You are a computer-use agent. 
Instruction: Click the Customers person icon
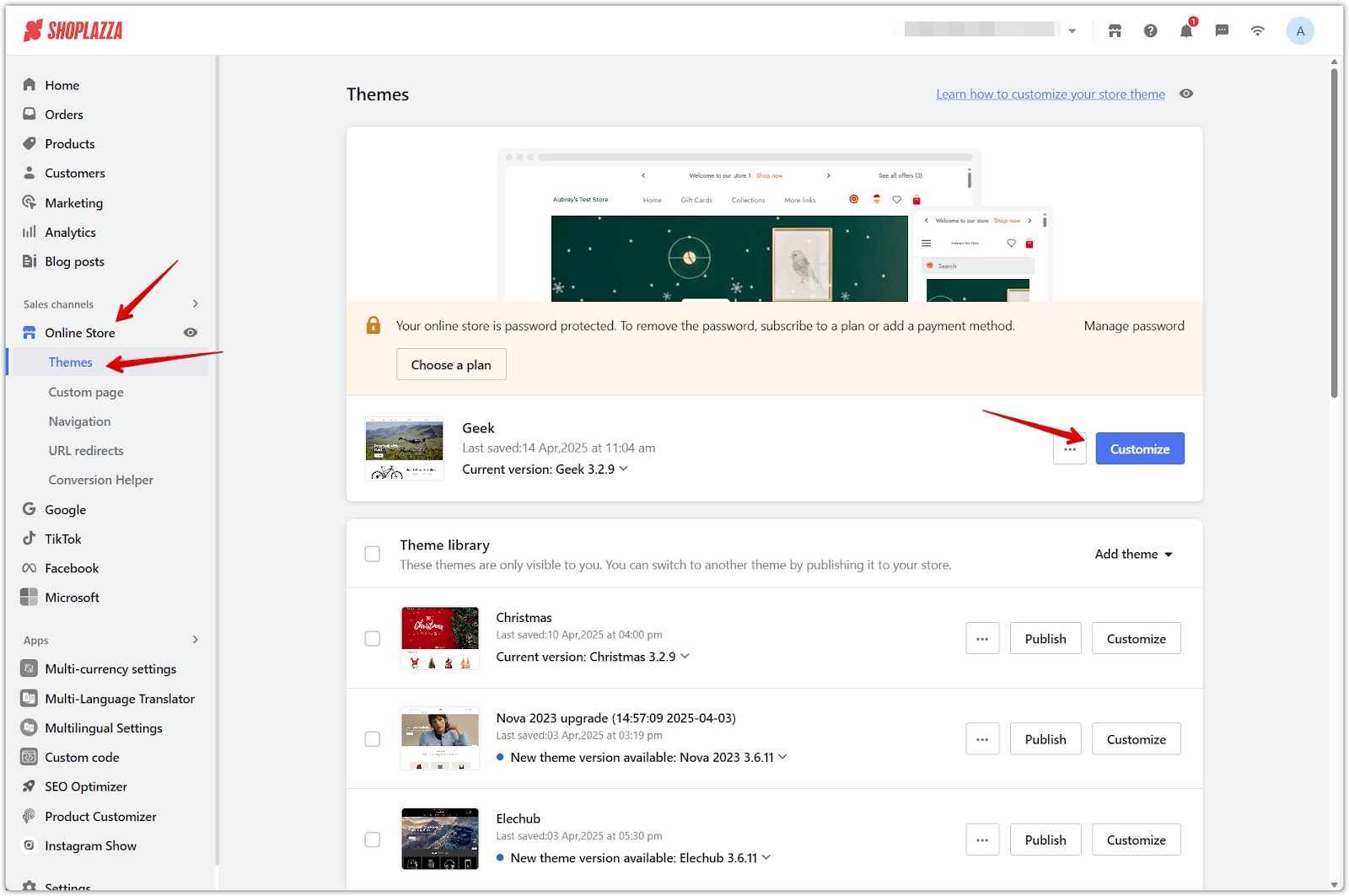[x=30, y=173]
